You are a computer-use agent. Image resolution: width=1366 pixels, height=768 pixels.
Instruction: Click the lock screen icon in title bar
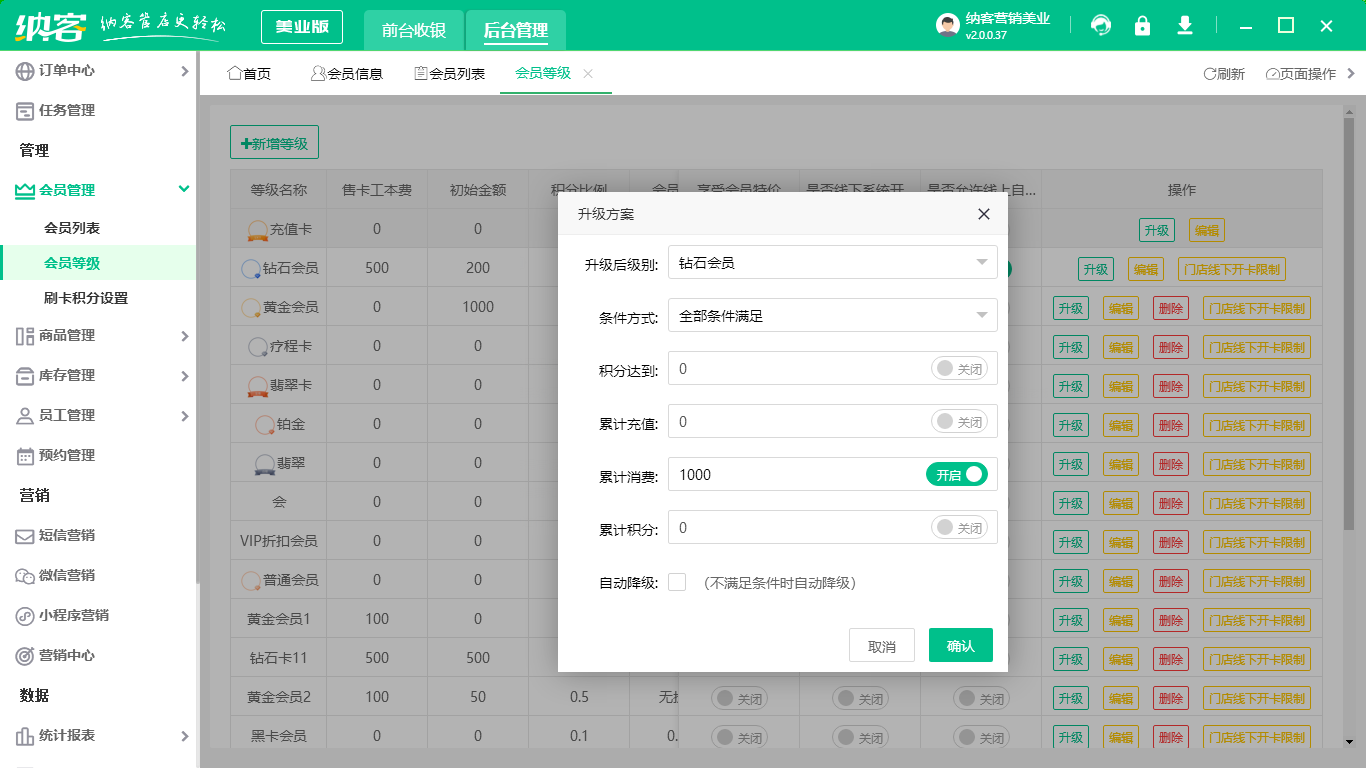[1143, 25]
